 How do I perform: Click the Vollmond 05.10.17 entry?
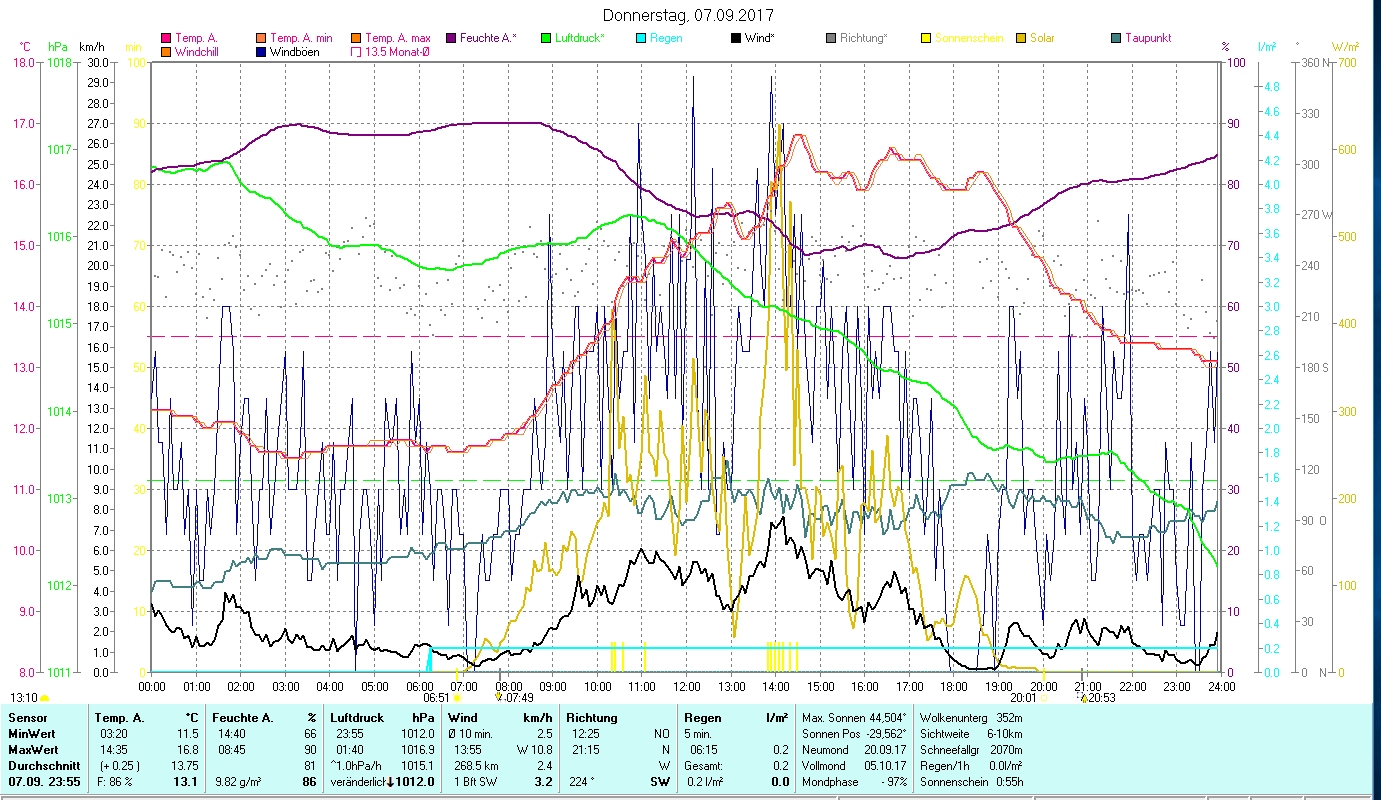point(854,766)
